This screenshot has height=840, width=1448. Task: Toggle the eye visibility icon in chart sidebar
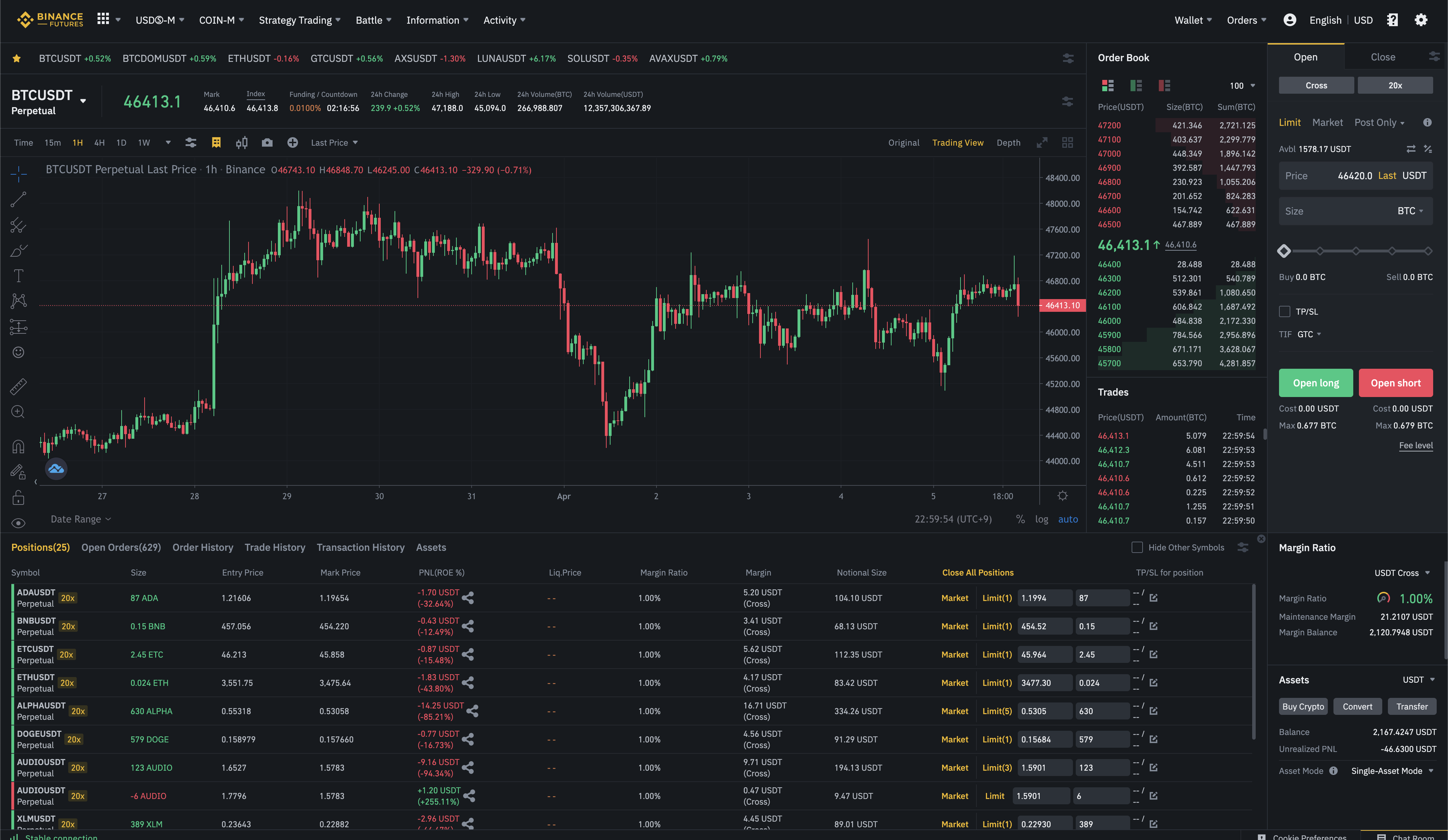tap(18, 523)
